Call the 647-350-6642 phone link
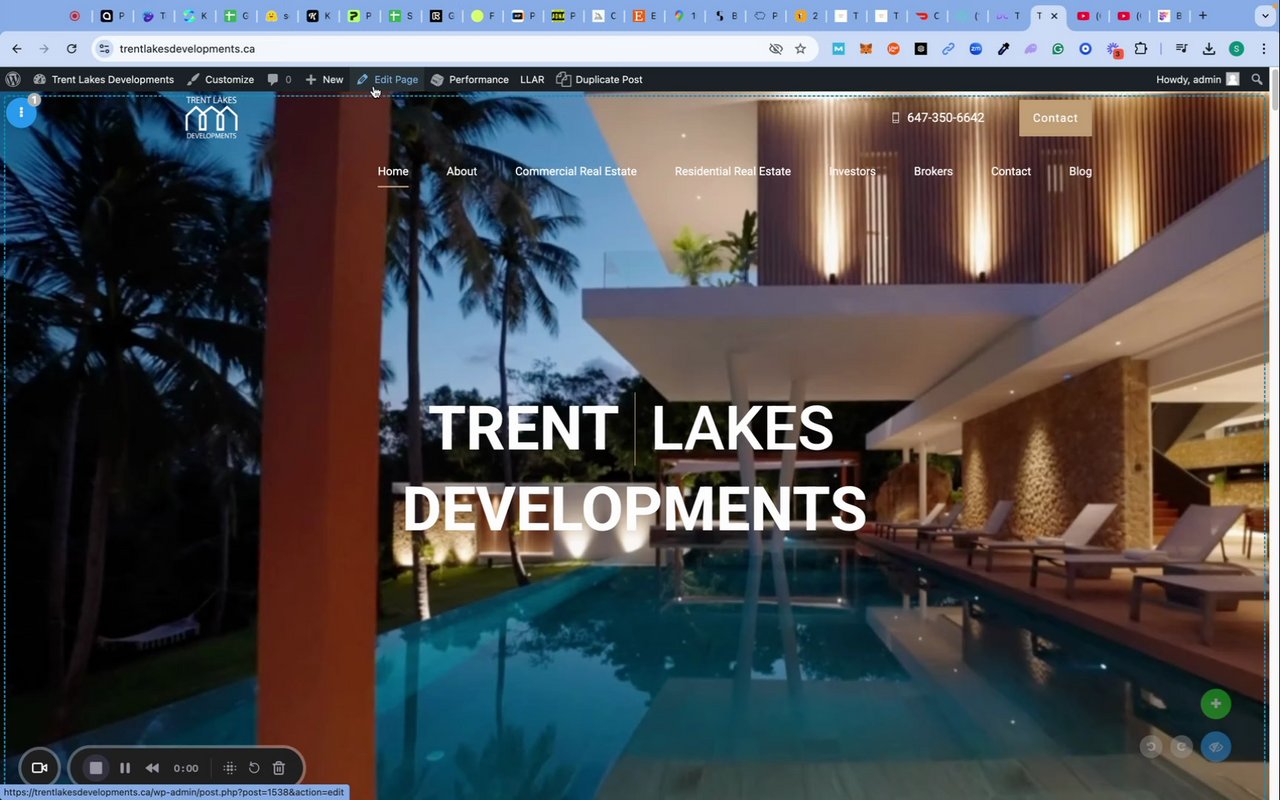This screenshot has width=1280, height=800. [x=938, y=118]
